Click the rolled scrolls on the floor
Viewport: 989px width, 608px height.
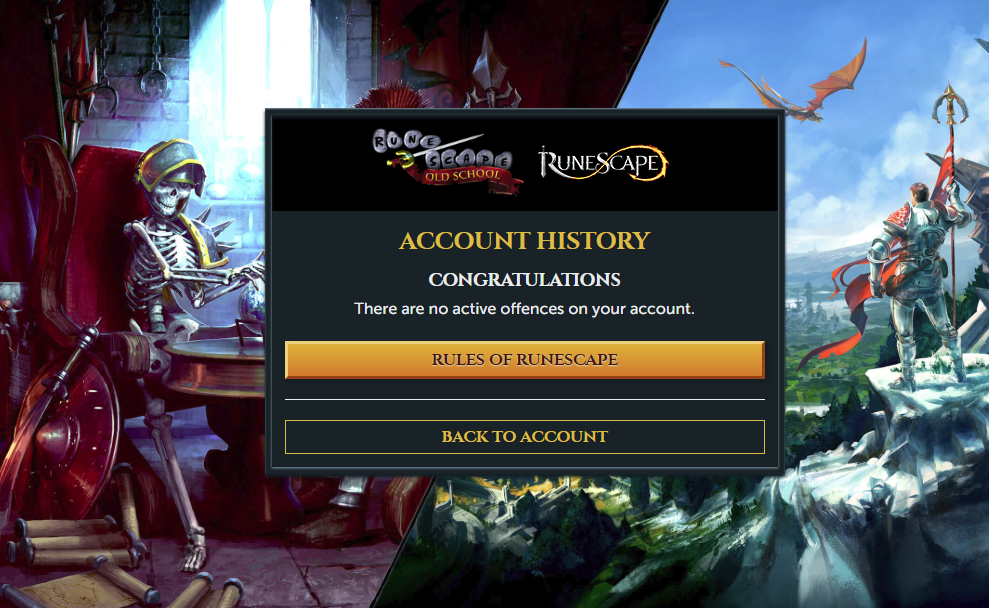tap(76, 542)
